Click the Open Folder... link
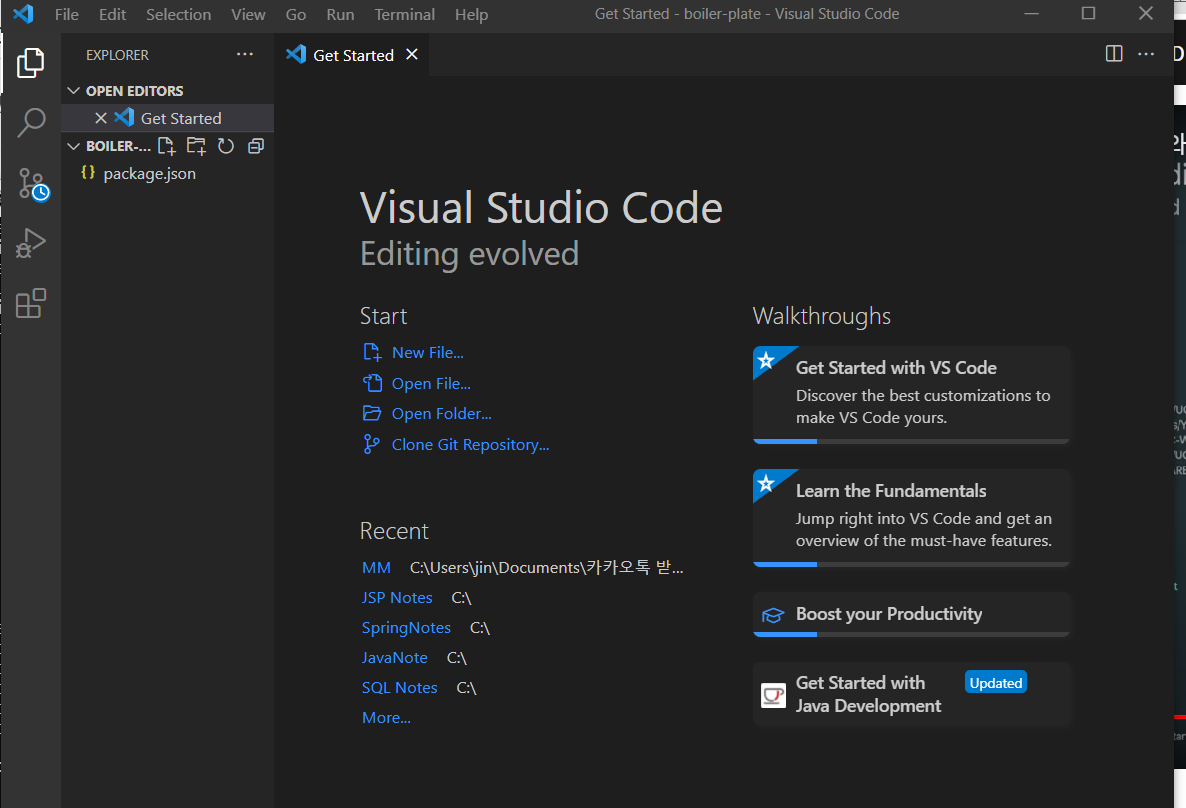 click(442, 414)
